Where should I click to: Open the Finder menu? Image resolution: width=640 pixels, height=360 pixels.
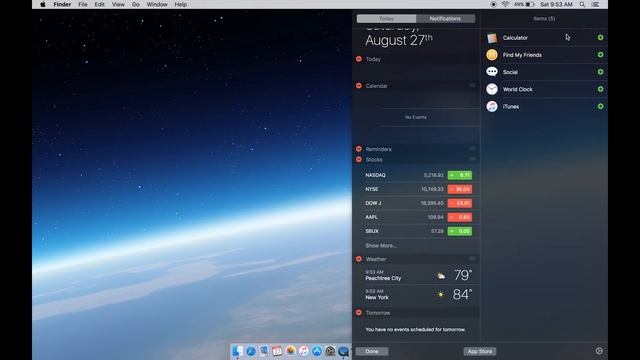(x=62, y=4)
